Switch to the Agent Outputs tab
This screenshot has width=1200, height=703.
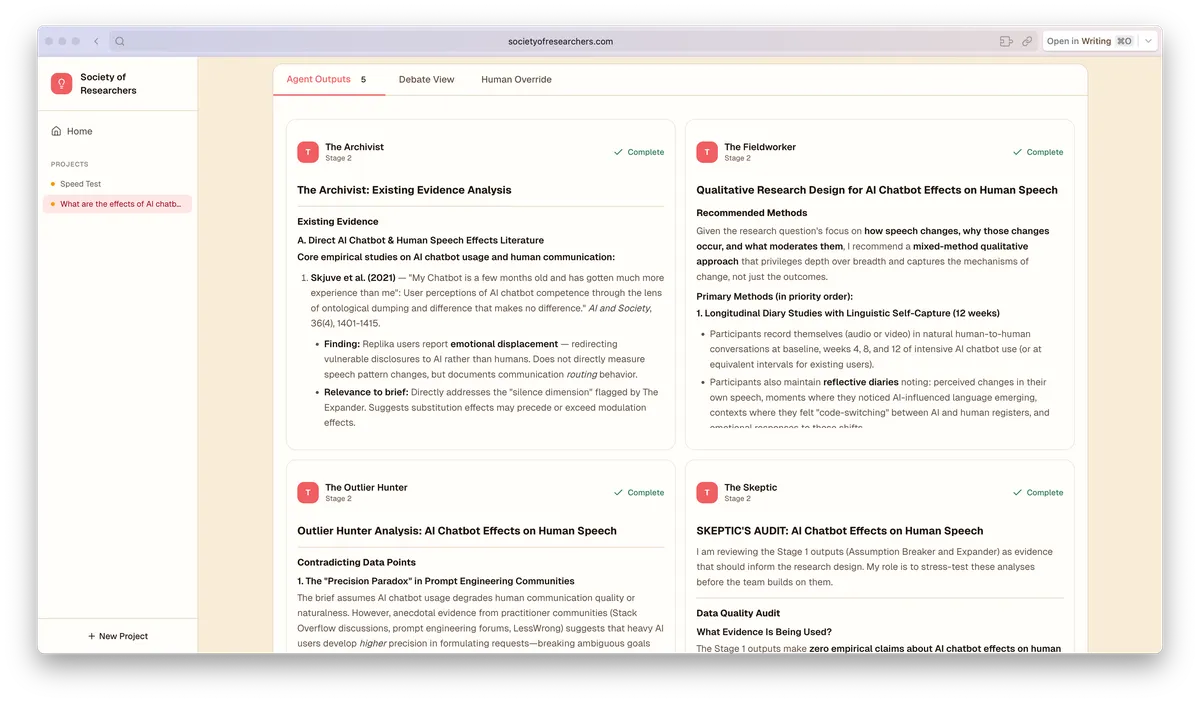click(x=328, y=79)
